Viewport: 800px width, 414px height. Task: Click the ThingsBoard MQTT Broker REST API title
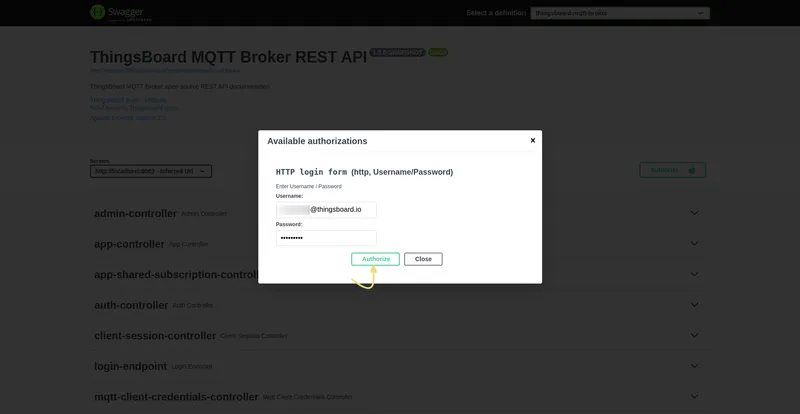(229, 57)
